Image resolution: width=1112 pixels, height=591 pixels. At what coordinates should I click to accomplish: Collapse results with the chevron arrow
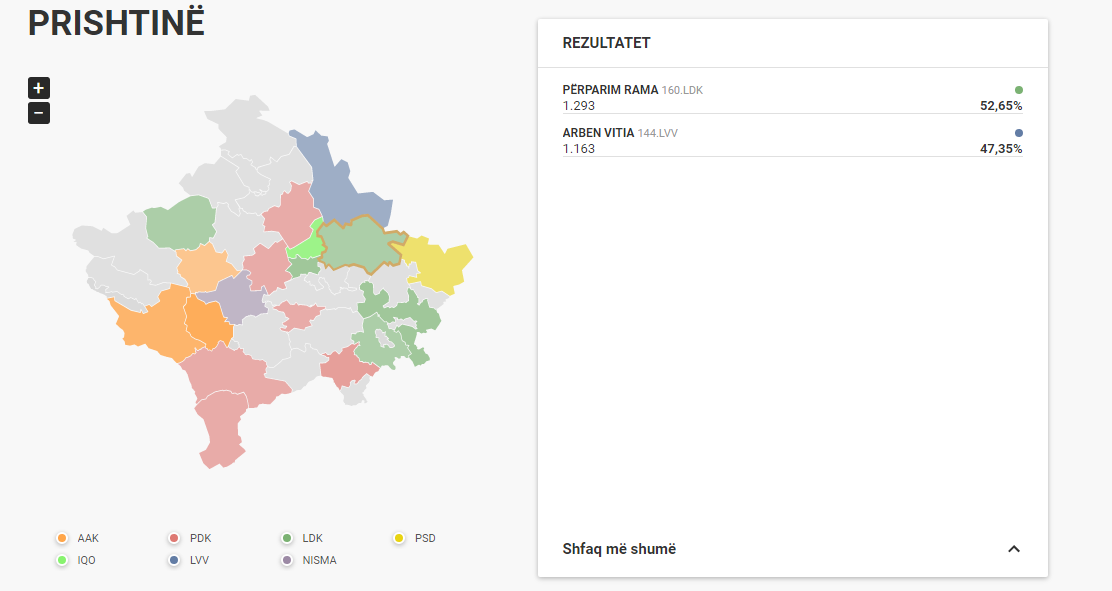coord(1014,549)
